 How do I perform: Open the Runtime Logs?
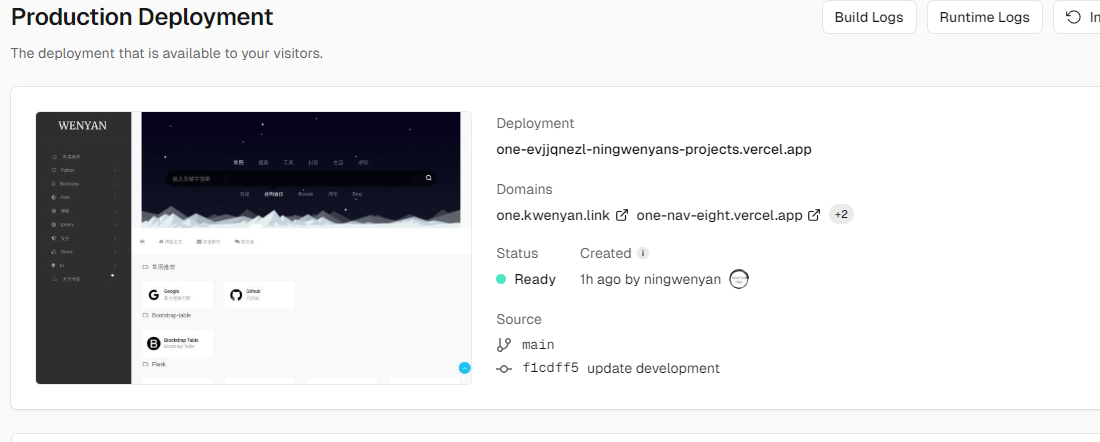click(985, 18)
